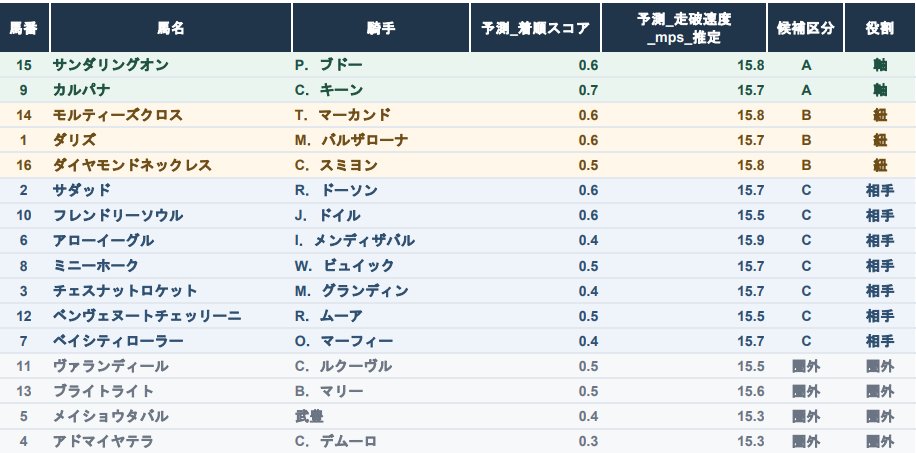Click jockey I. メンディザバル

tap(355, 241)
